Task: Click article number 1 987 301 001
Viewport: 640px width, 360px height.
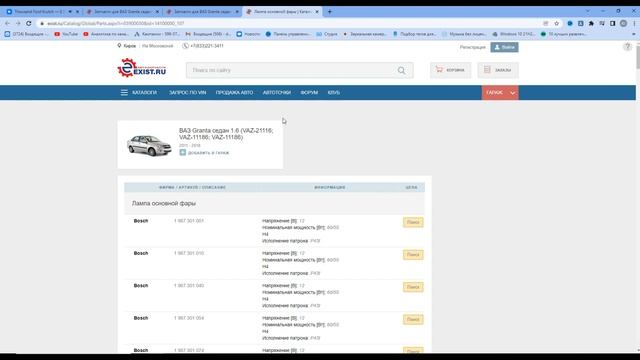Action: click(x=189, y=221)
